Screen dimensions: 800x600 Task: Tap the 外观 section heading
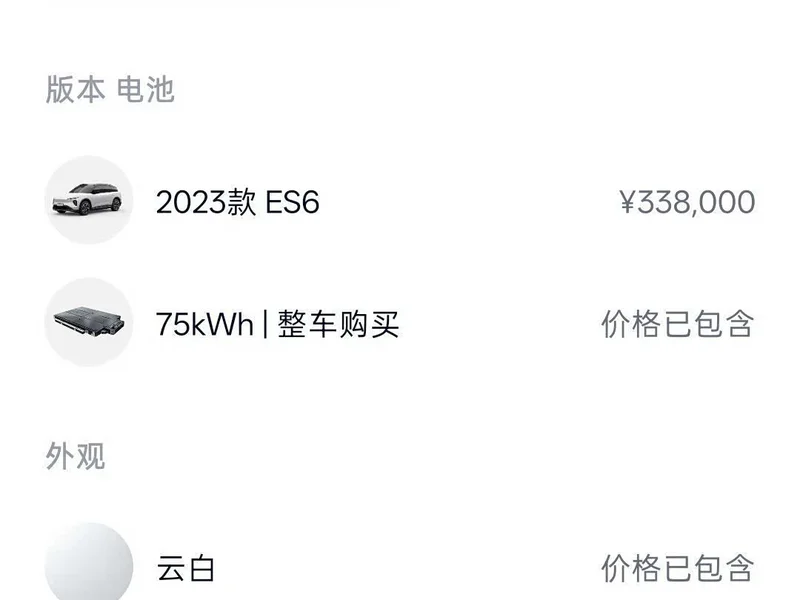tap(76, 456)
